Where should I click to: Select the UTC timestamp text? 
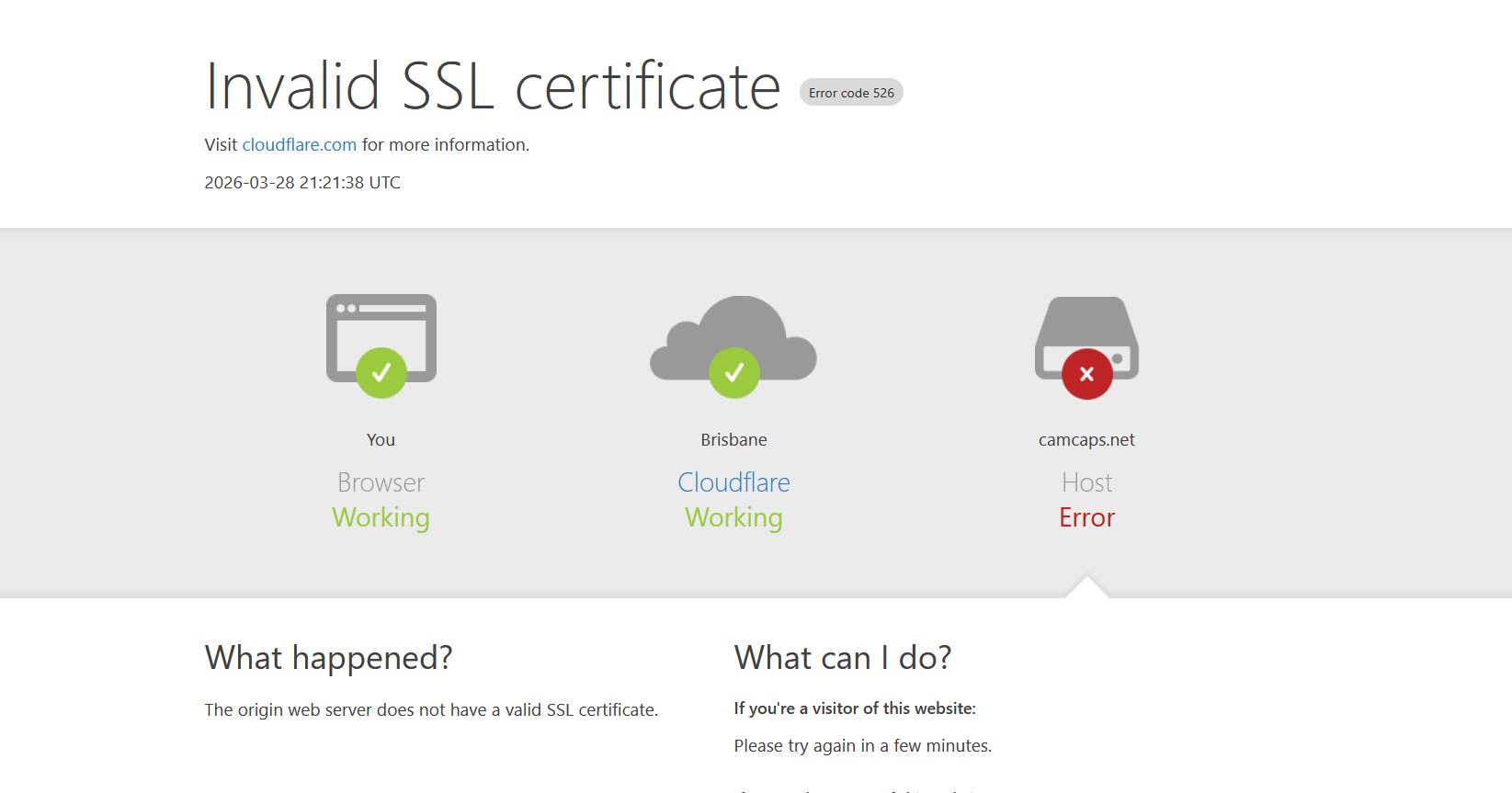pos(302,183)
